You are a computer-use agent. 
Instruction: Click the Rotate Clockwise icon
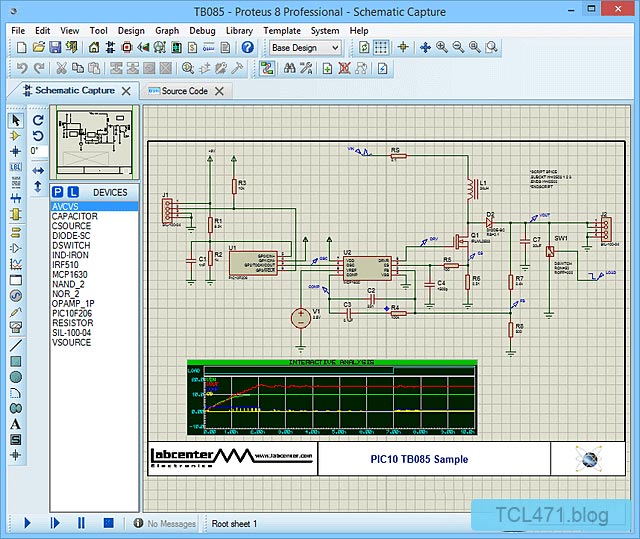coord(38,120)
